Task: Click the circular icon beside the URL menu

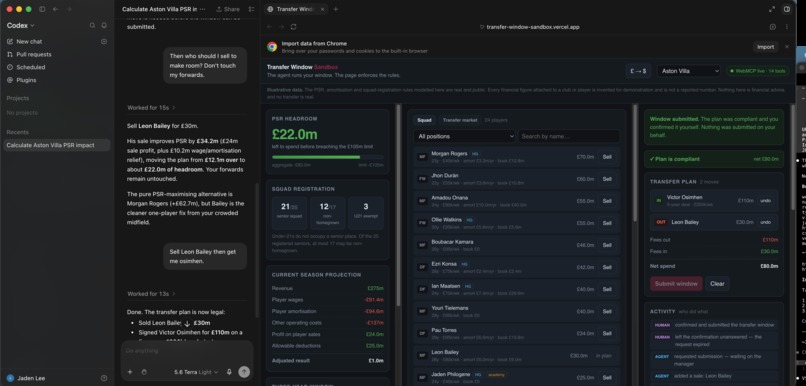Action: pyautogui.click(x=773, y=27)
